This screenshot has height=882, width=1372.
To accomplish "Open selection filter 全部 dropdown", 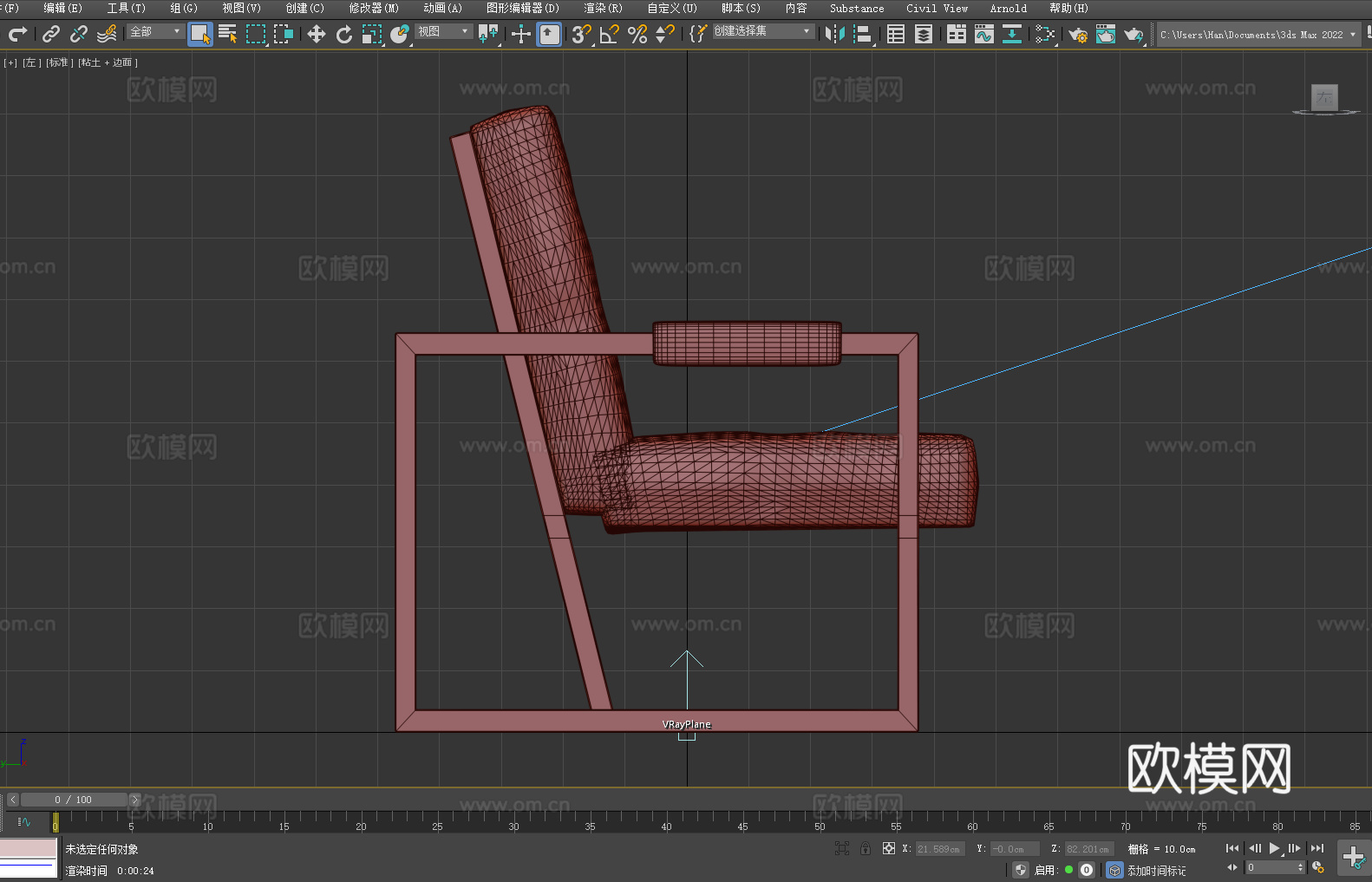I will pos(156,31).
